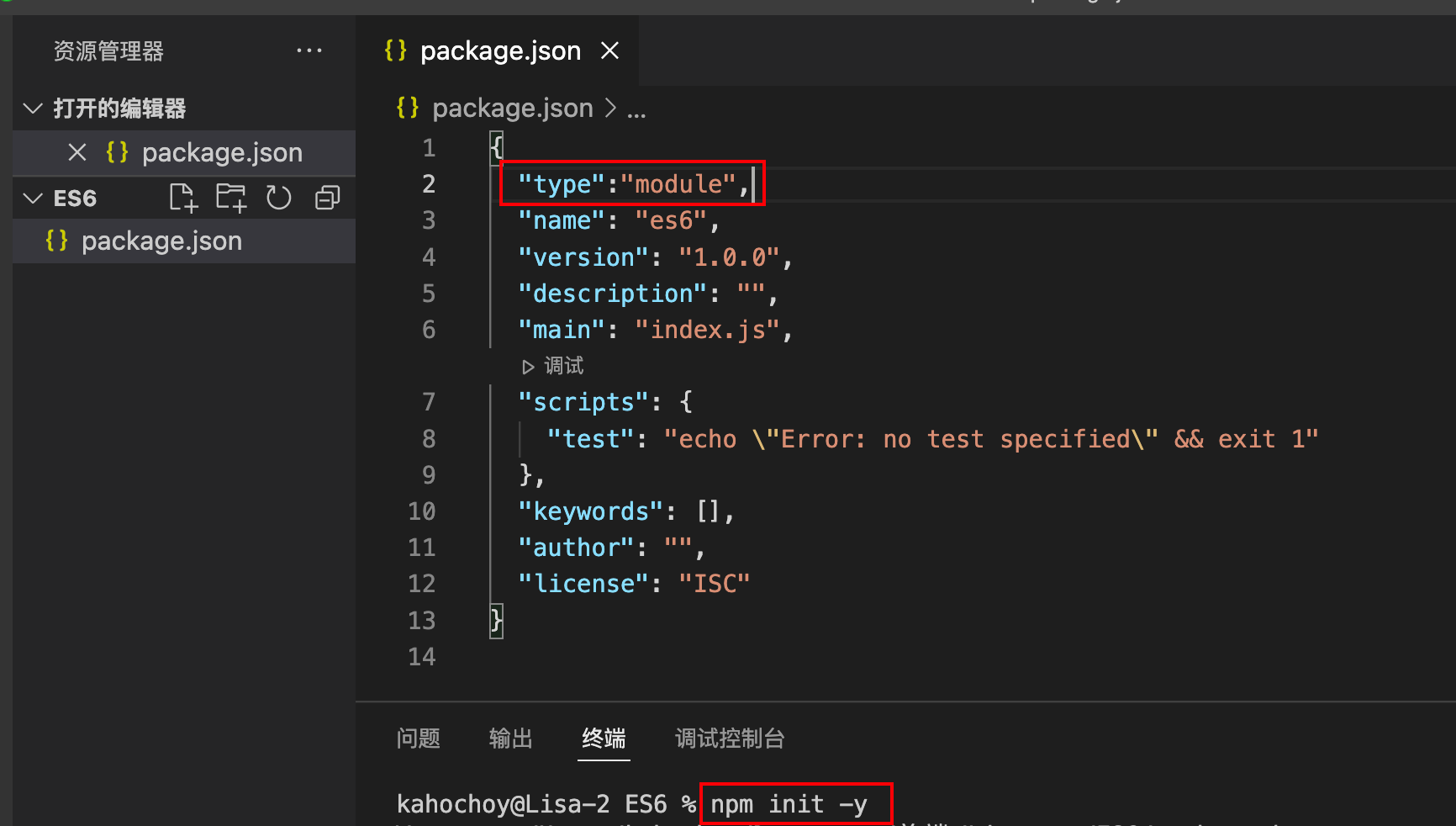Select package.json in open editors list
The image size is (1456, 826).
(x=184, y=152)
